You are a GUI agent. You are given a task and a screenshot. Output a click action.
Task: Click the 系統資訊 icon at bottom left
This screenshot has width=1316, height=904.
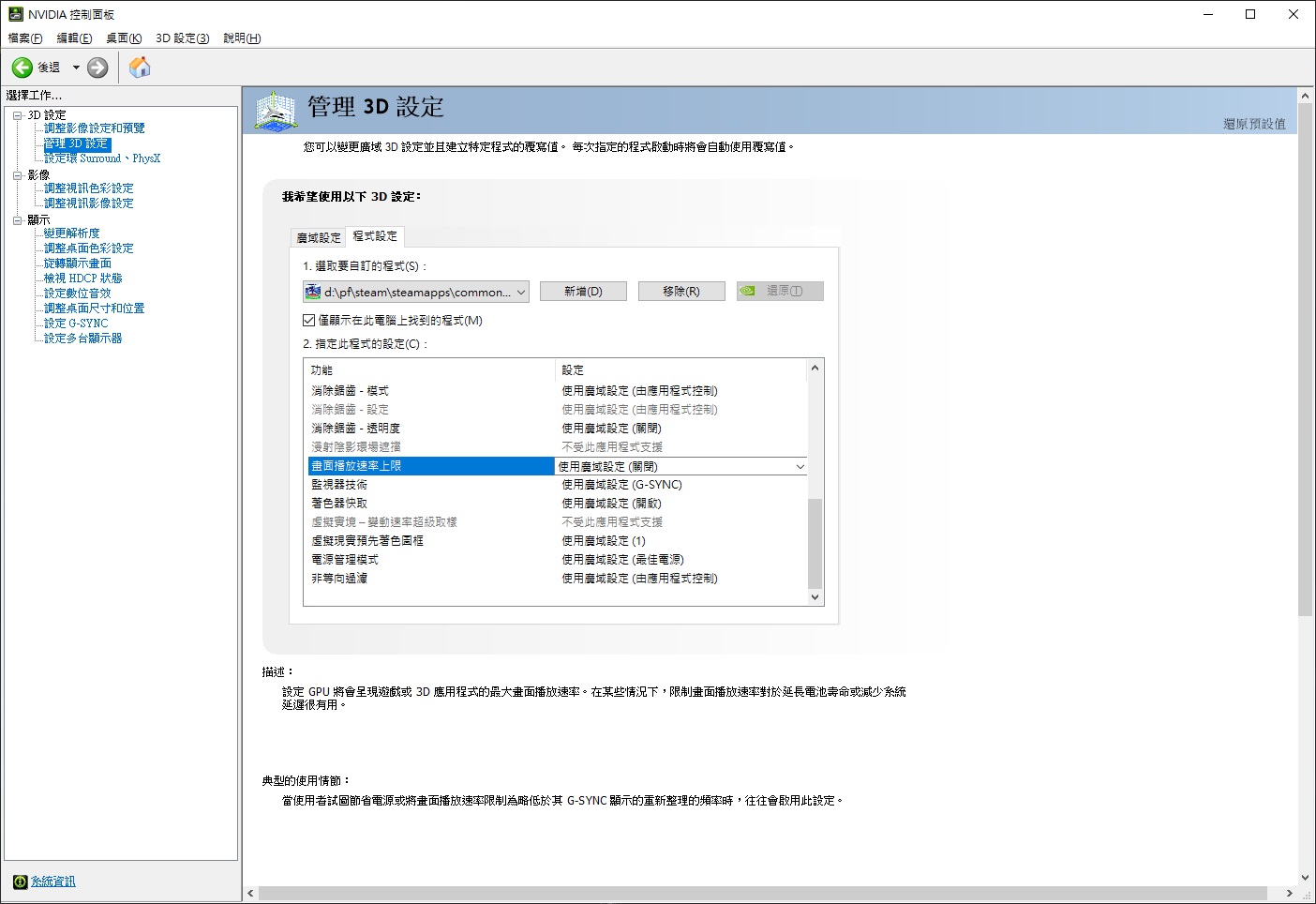[x=21, y=881]
